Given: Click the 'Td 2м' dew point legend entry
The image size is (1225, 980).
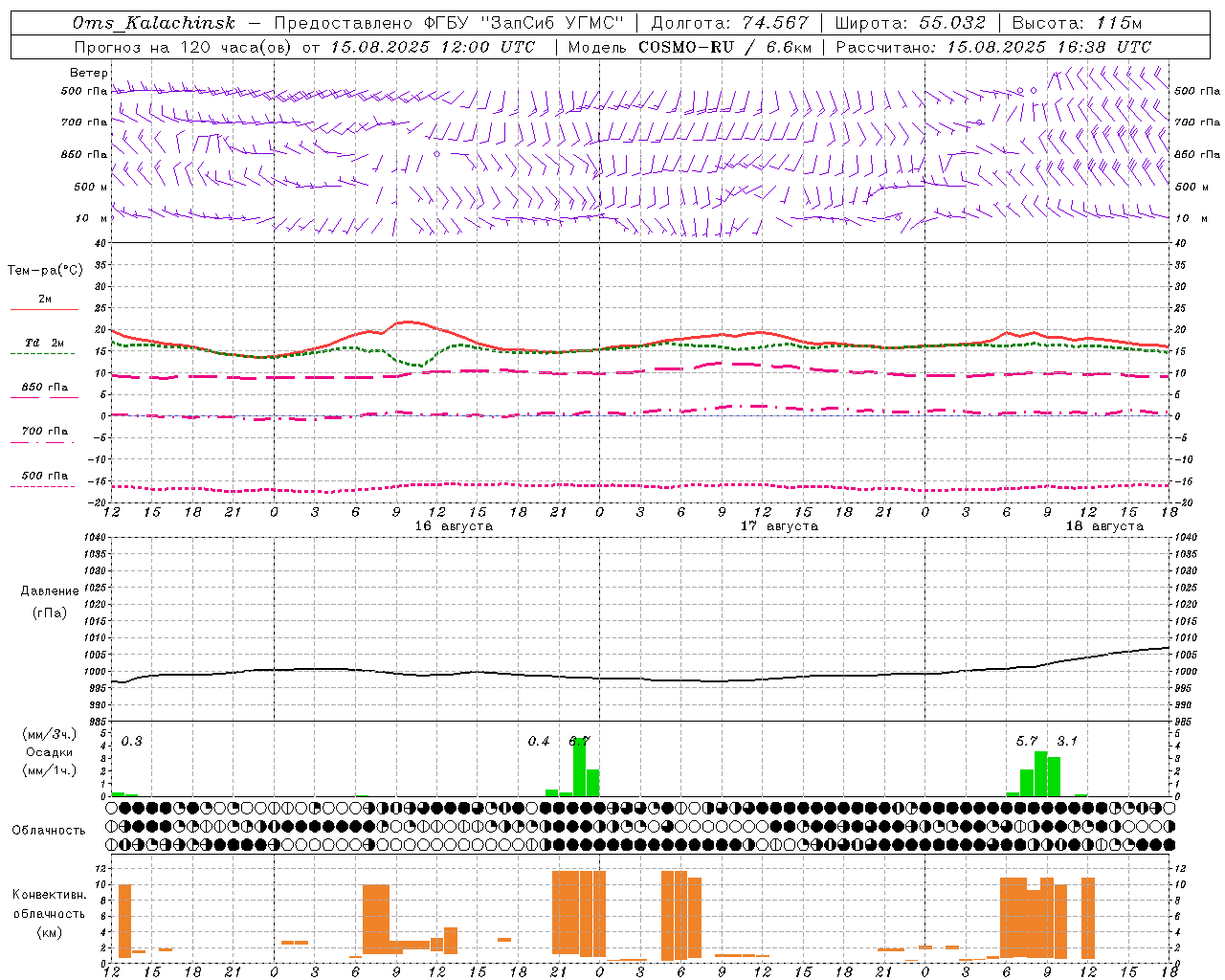Looking at the screenshot, I should pyautogui.click(x=44, y=343).
